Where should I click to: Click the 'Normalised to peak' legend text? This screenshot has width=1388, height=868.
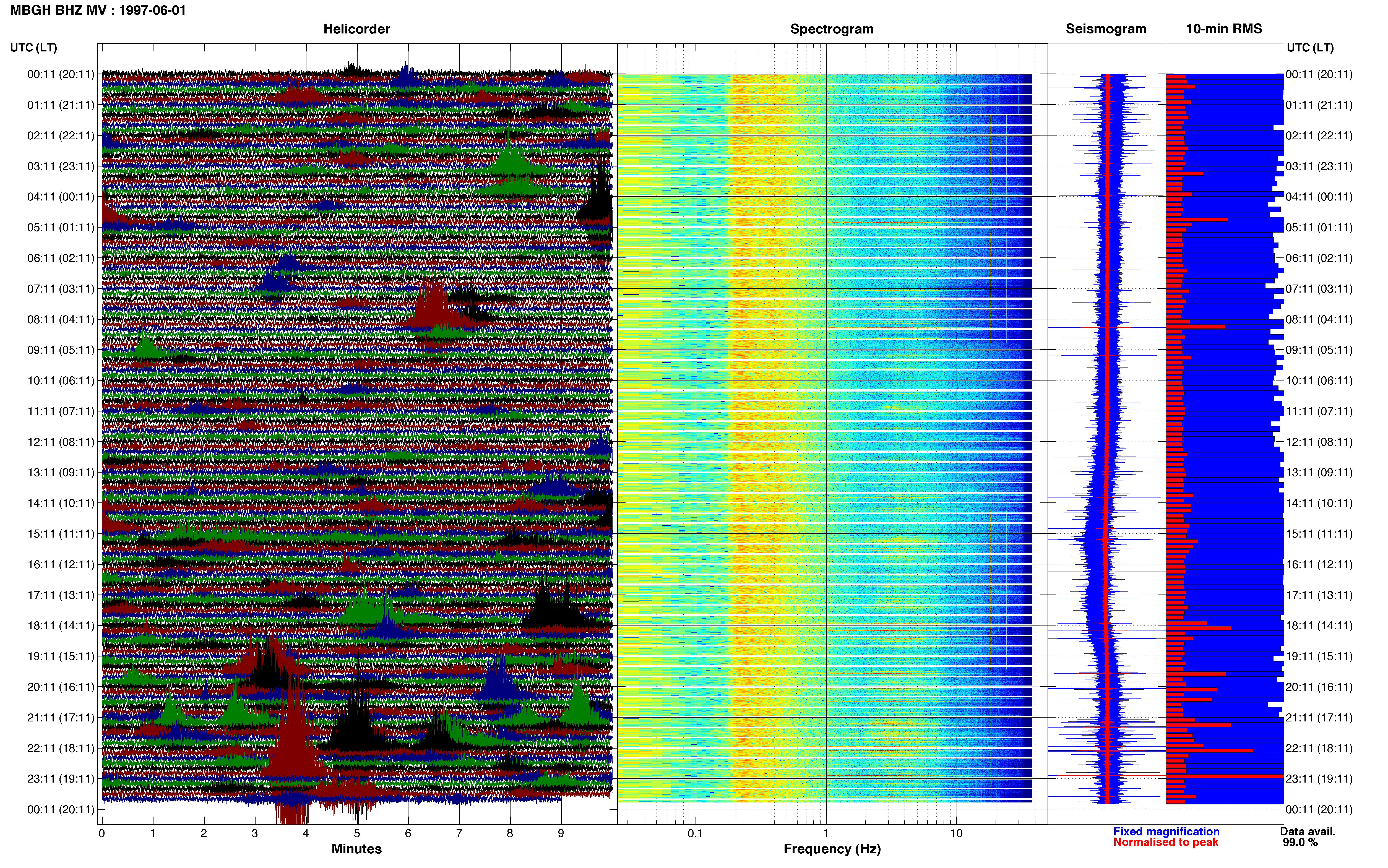click(x=1165, y=842)
